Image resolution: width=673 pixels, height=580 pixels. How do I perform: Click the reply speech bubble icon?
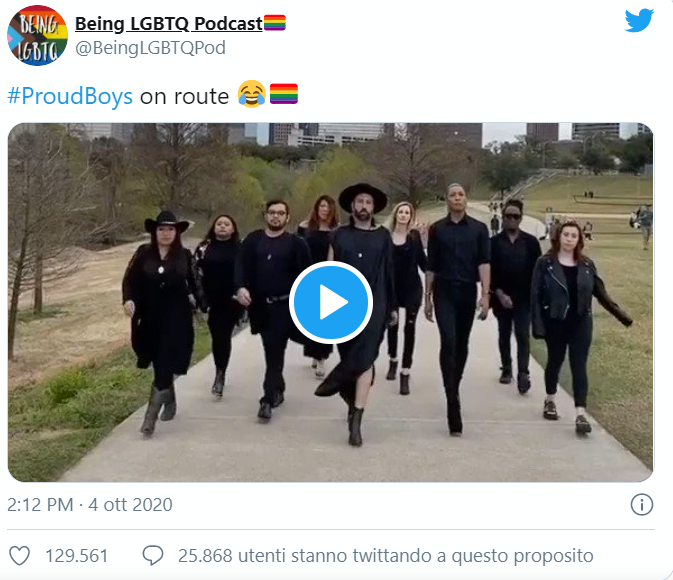point(153,556)
